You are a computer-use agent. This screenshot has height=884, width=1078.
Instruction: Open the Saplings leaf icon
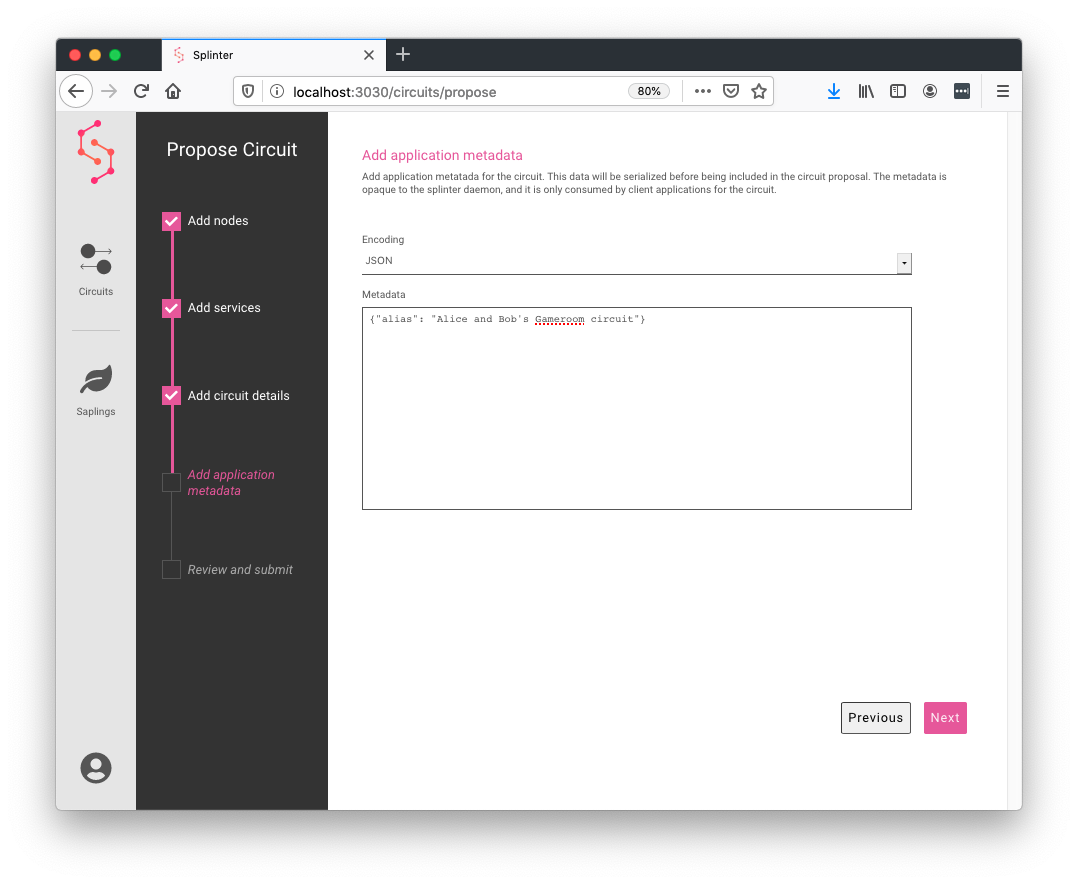click(x=96, y=379)
